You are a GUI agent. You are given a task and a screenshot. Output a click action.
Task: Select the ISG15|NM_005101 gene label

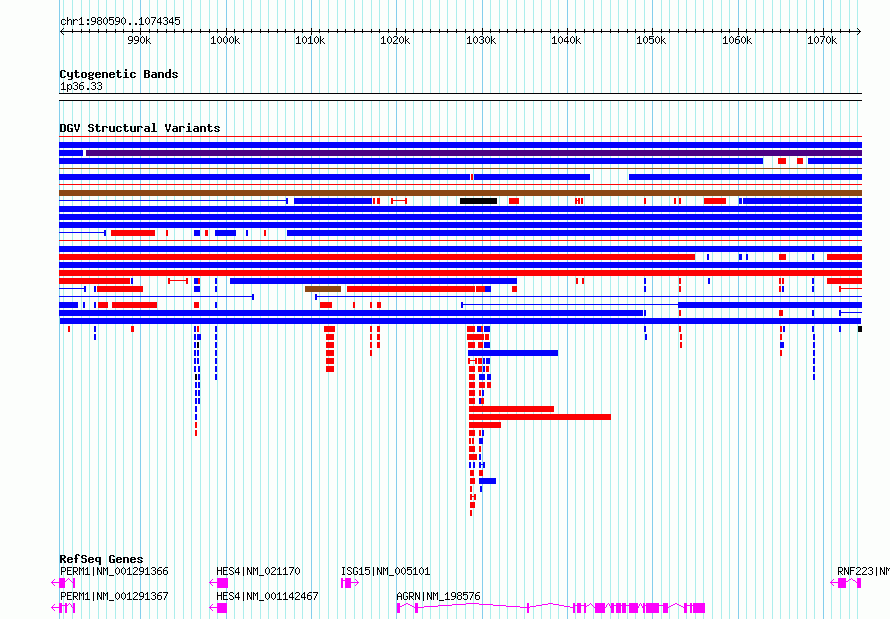385,571
